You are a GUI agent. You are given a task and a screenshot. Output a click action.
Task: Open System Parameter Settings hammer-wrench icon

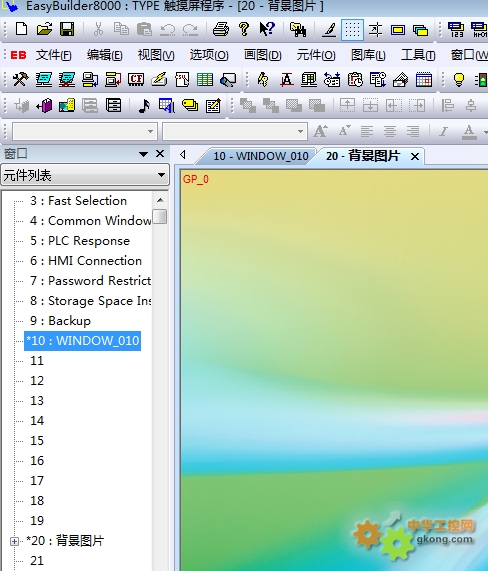click(20, 79)
